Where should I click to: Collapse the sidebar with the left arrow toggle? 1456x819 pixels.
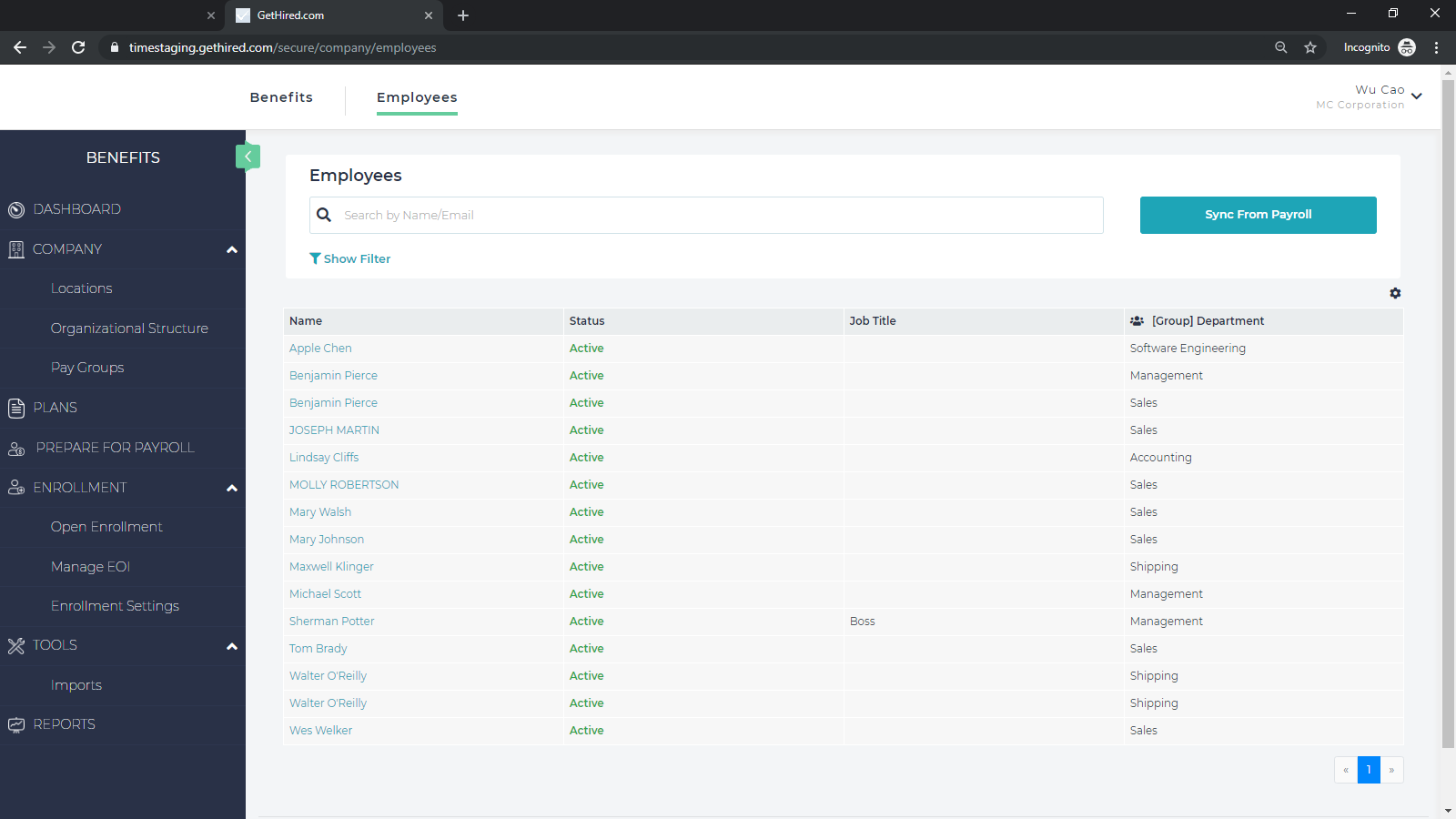[x=248, y=157]
